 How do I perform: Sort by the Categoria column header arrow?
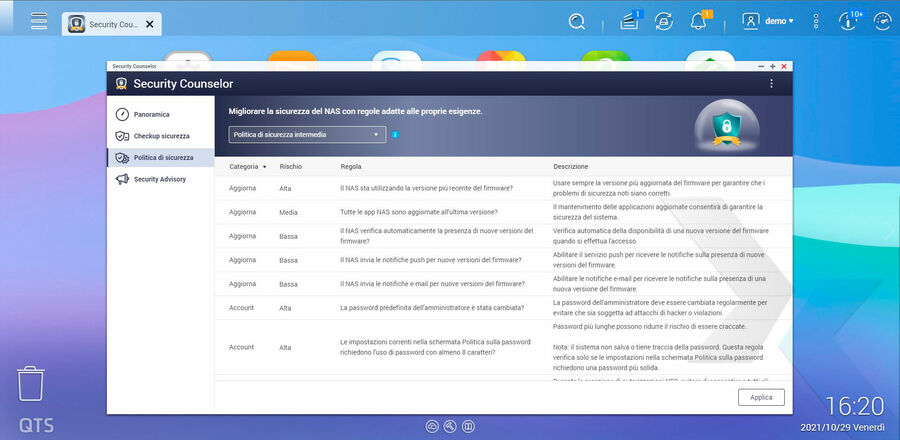pyautogui.click(x=265, y=167)
